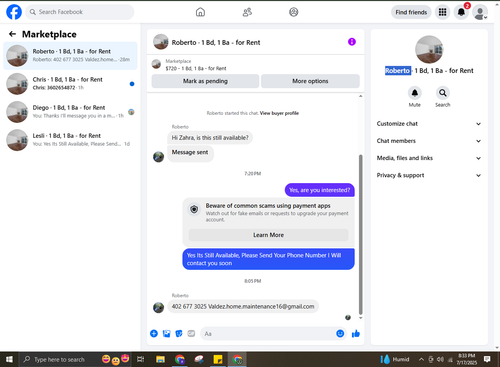This screenshot has height=367, width=500.
Task: Go to the Home feed icon
Action: [200, 12]
